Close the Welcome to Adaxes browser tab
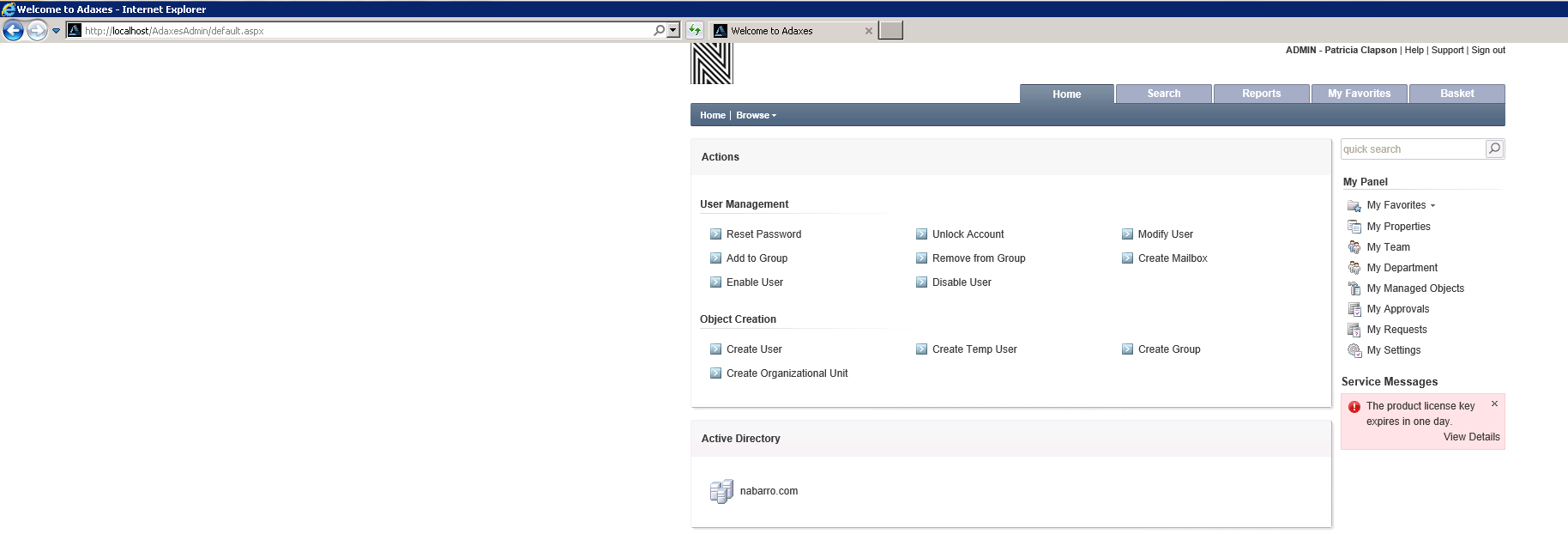 869,31
